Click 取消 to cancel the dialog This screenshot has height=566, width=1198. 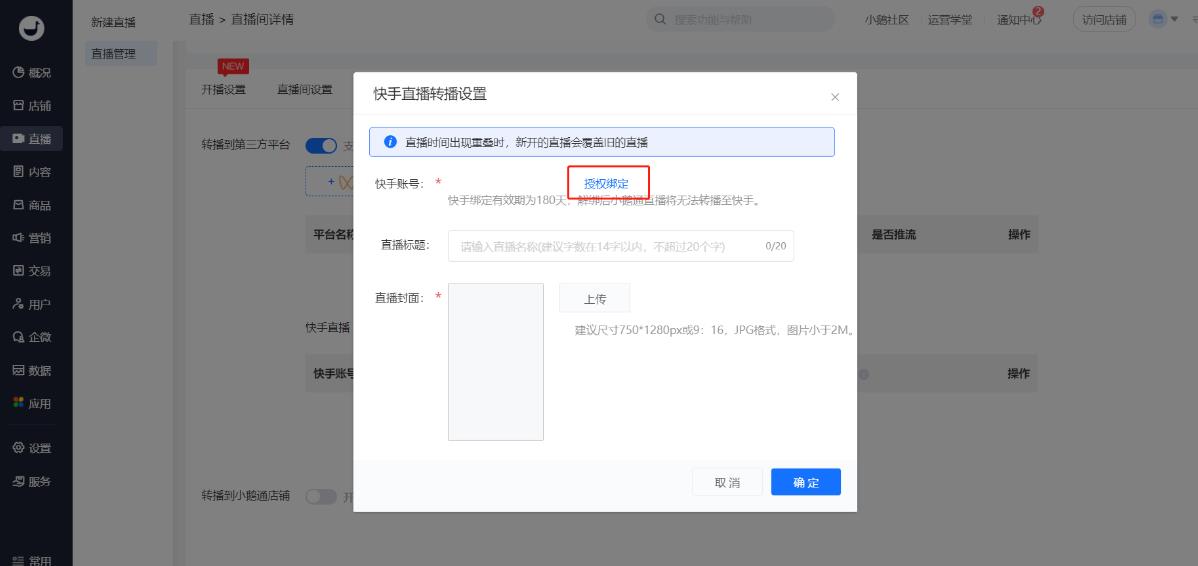point(727,482)
